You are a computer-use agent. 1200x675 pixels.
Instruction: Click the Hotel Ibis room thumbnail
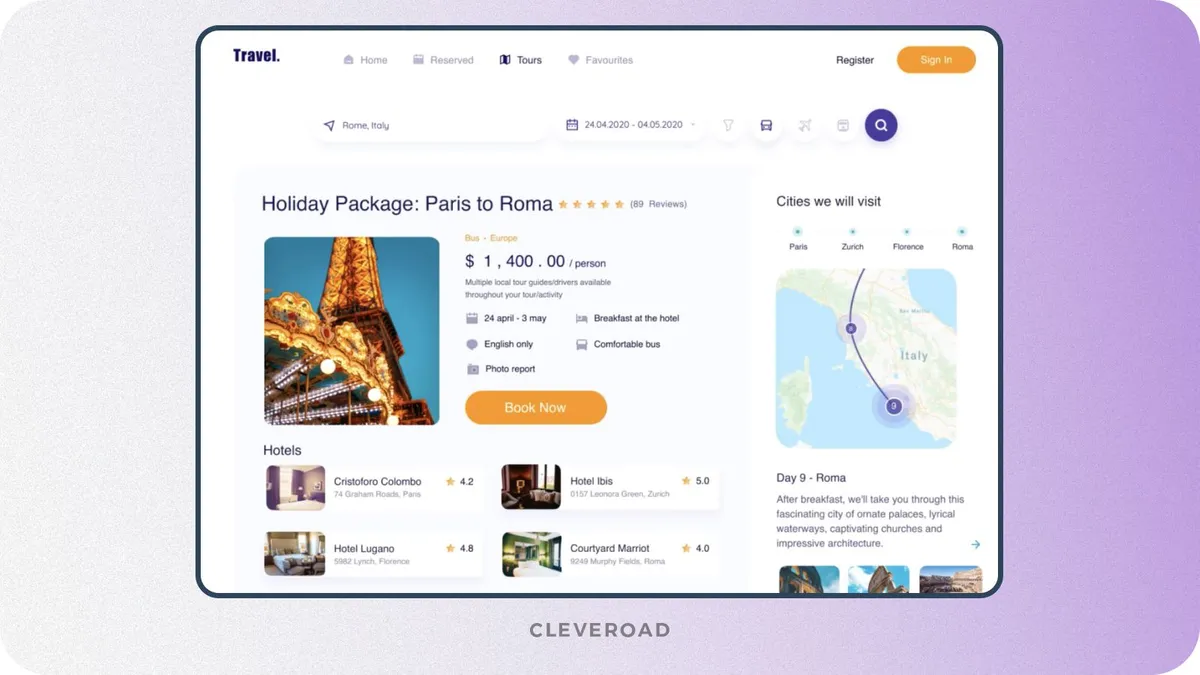coord(531,488)
